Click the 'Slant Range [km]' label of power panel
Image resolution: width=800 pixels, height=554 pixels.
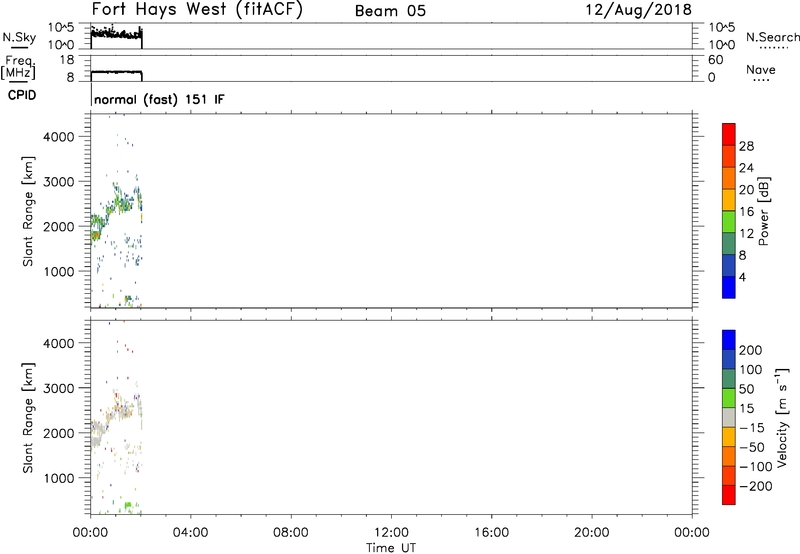(28, 211)
